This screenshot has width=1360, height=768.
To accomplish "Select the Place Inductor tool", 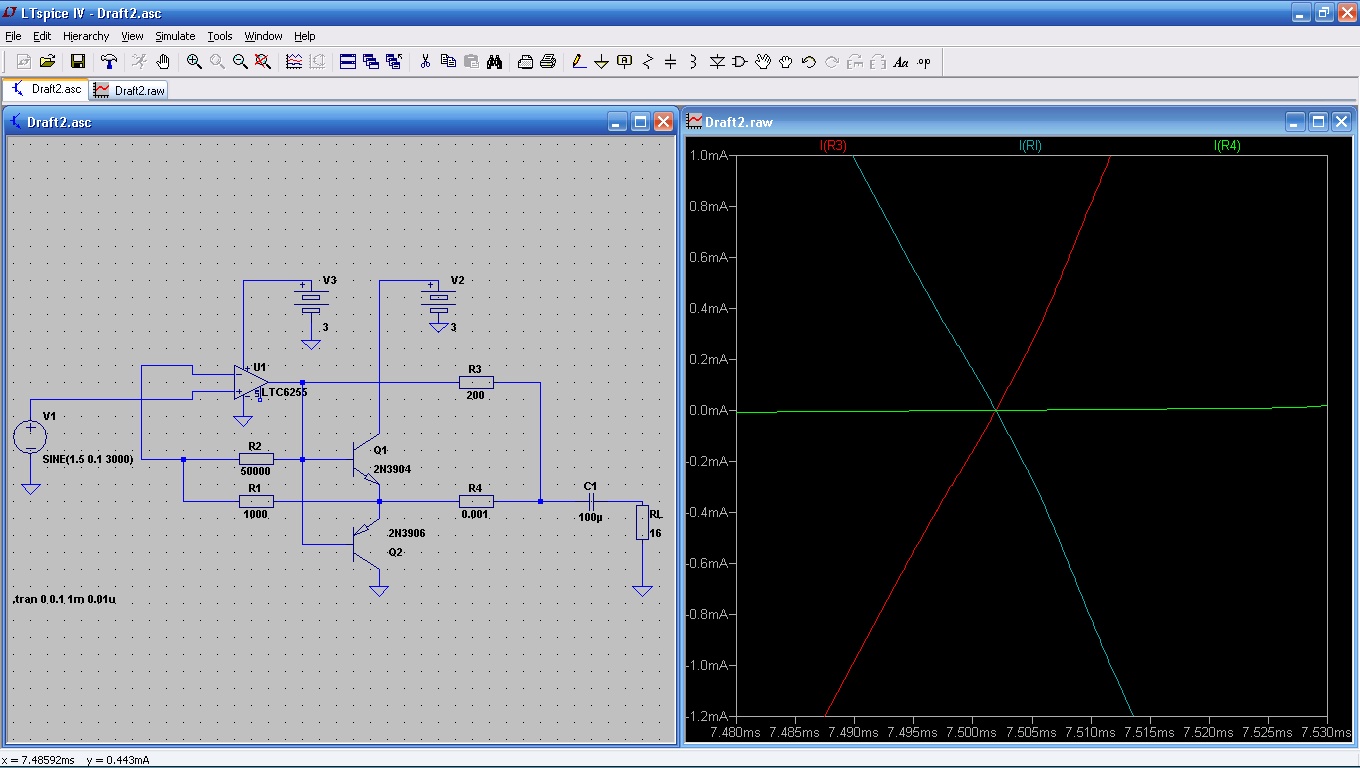I will tap(693, 62).
